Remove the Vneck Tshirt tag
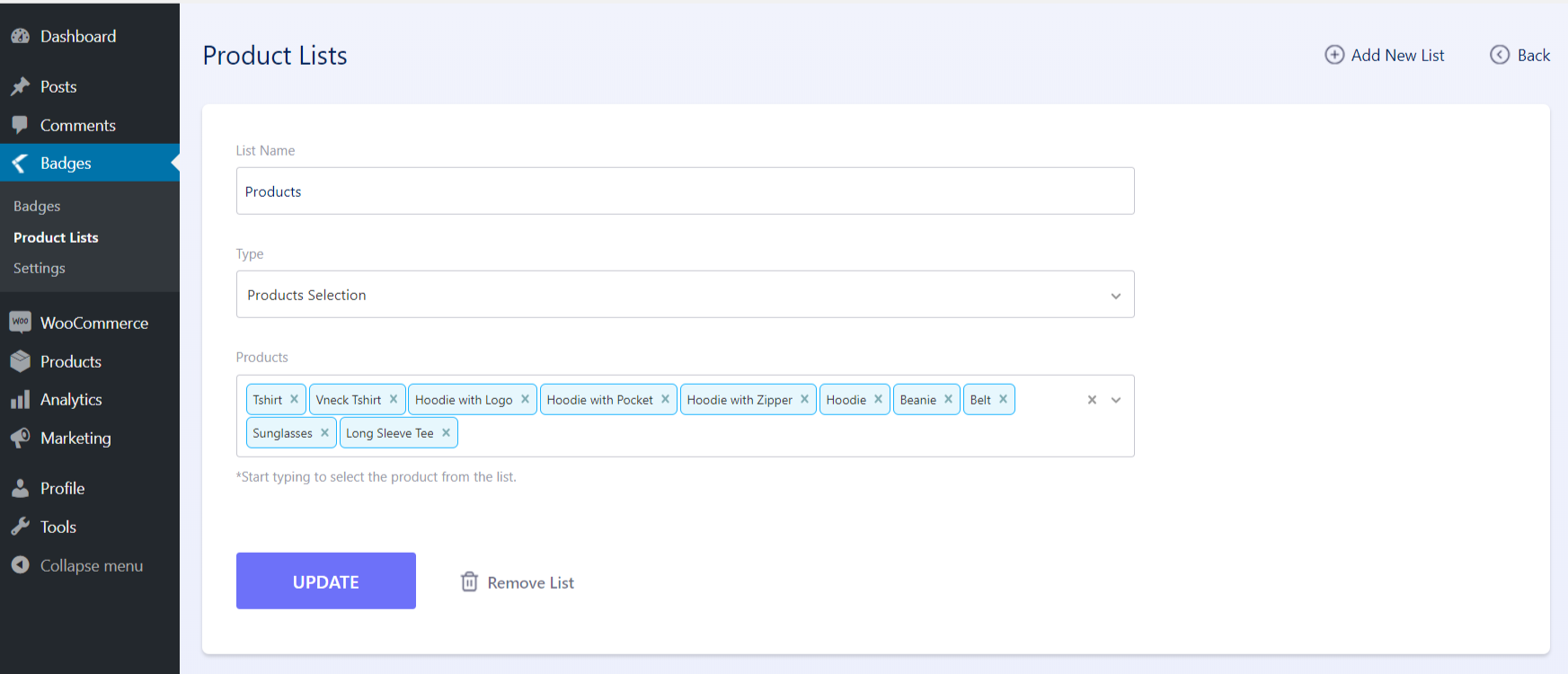Viewport: 1568px width, 674px height. (394, 399)
